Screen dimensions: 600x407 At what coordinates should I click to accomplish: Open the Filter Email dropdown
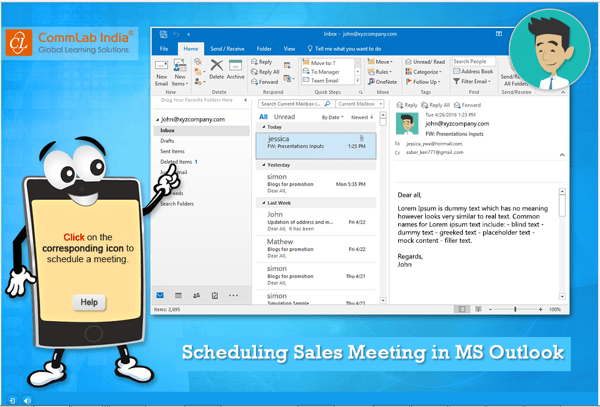coord(472,81)
